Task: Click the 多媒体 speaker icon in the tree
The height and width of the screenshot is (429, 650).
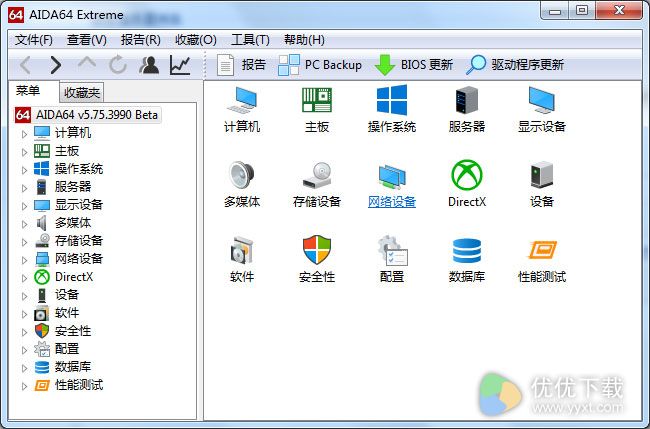Action: (42, 223)
